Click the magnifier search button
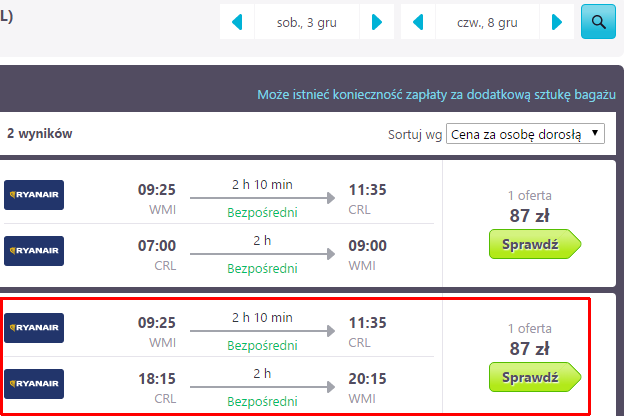The height and width of the screenshot is (416, 629). tap(598, 22)
